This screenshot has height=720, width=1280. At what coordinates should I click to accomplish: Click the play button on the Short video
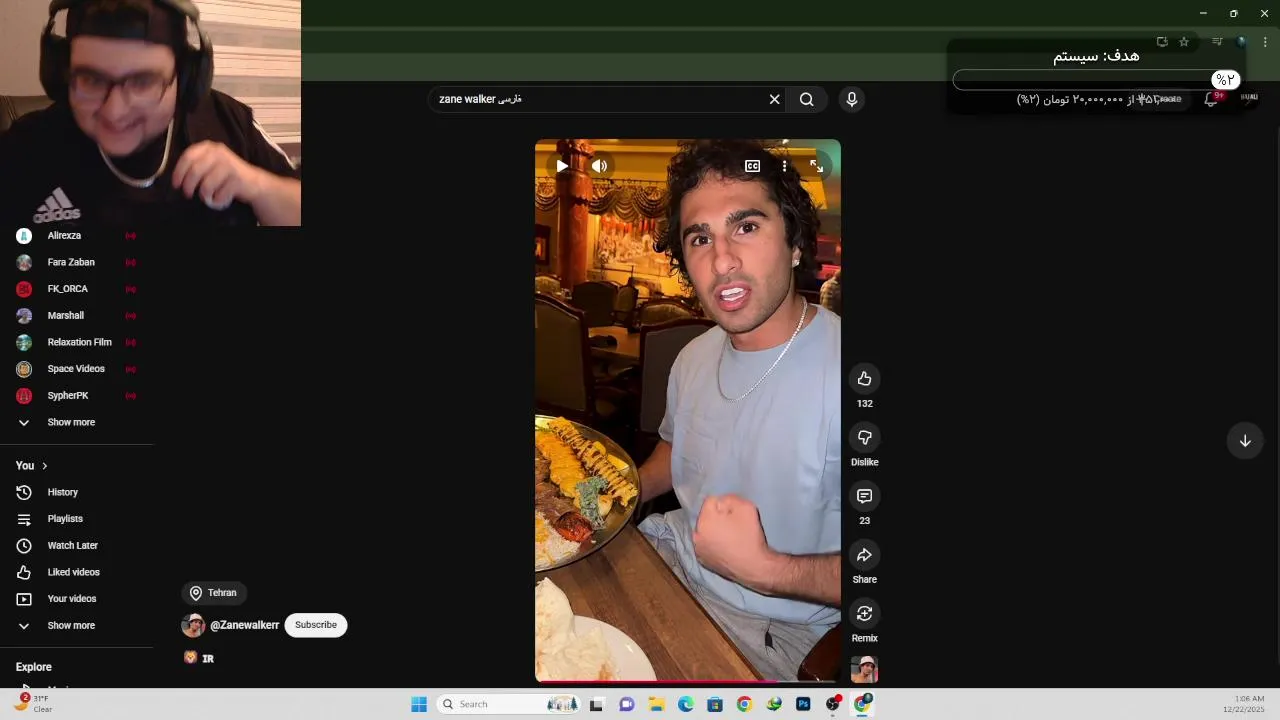pos(562,166)
